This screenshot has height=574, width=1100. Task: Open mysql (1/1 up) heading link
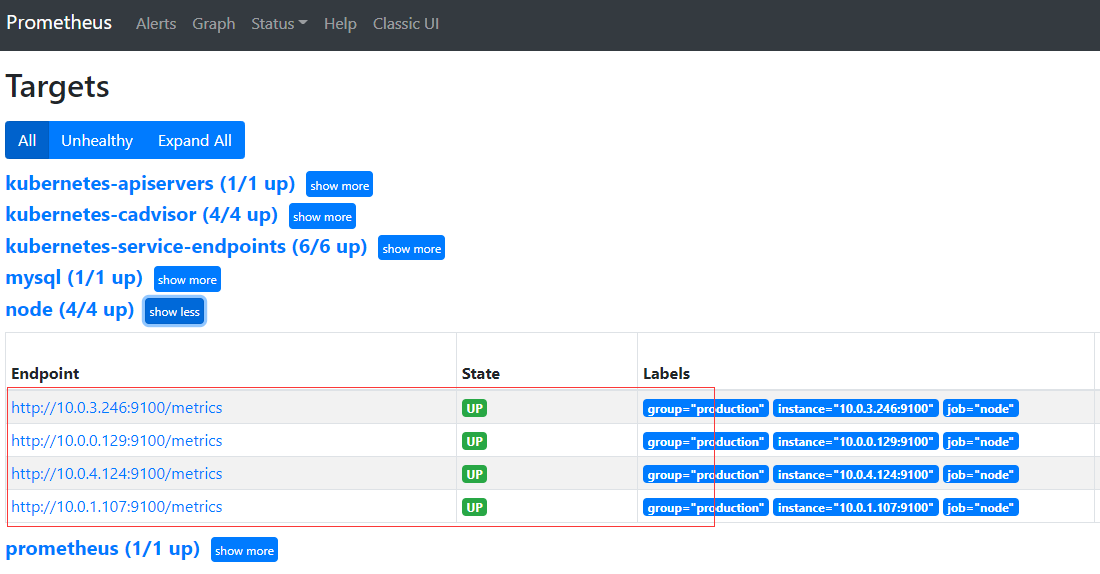point(74,278)
